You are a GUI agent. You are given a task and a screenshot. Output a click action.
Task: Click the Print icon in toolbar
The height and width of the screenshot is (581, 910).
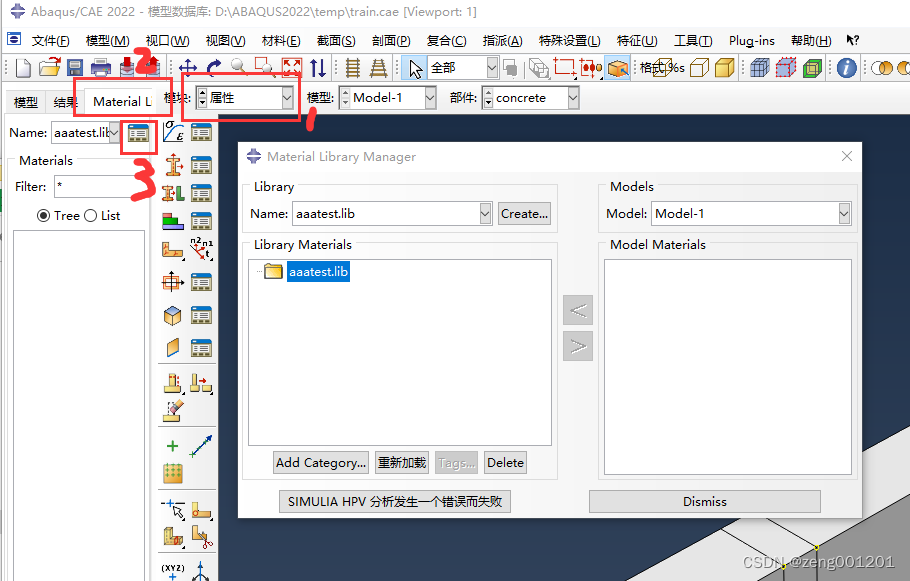click(101, 68)
